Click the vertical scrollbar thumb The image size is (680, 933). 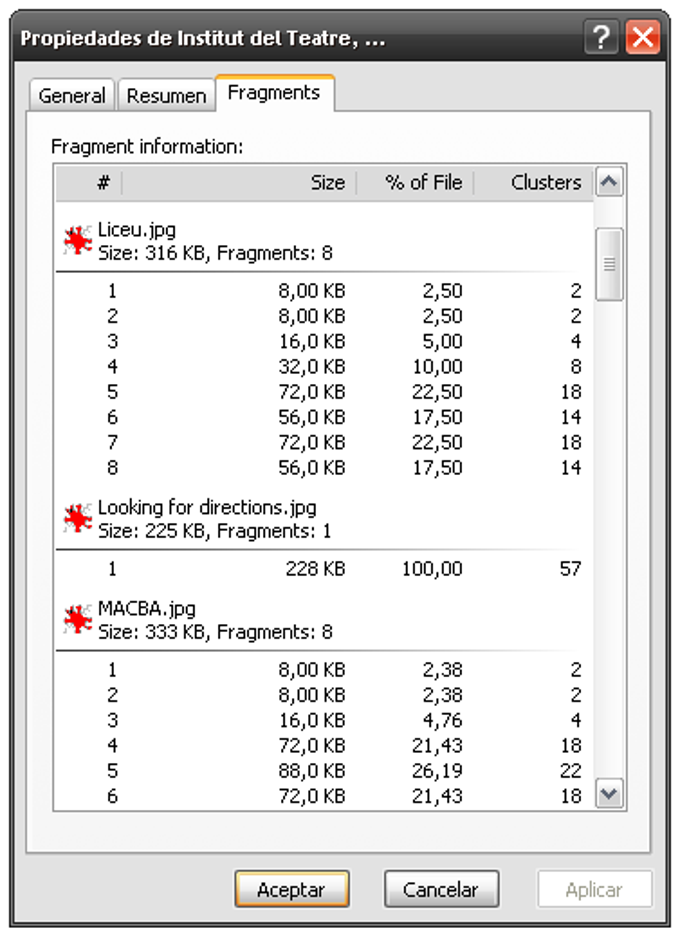click(609, 264)
